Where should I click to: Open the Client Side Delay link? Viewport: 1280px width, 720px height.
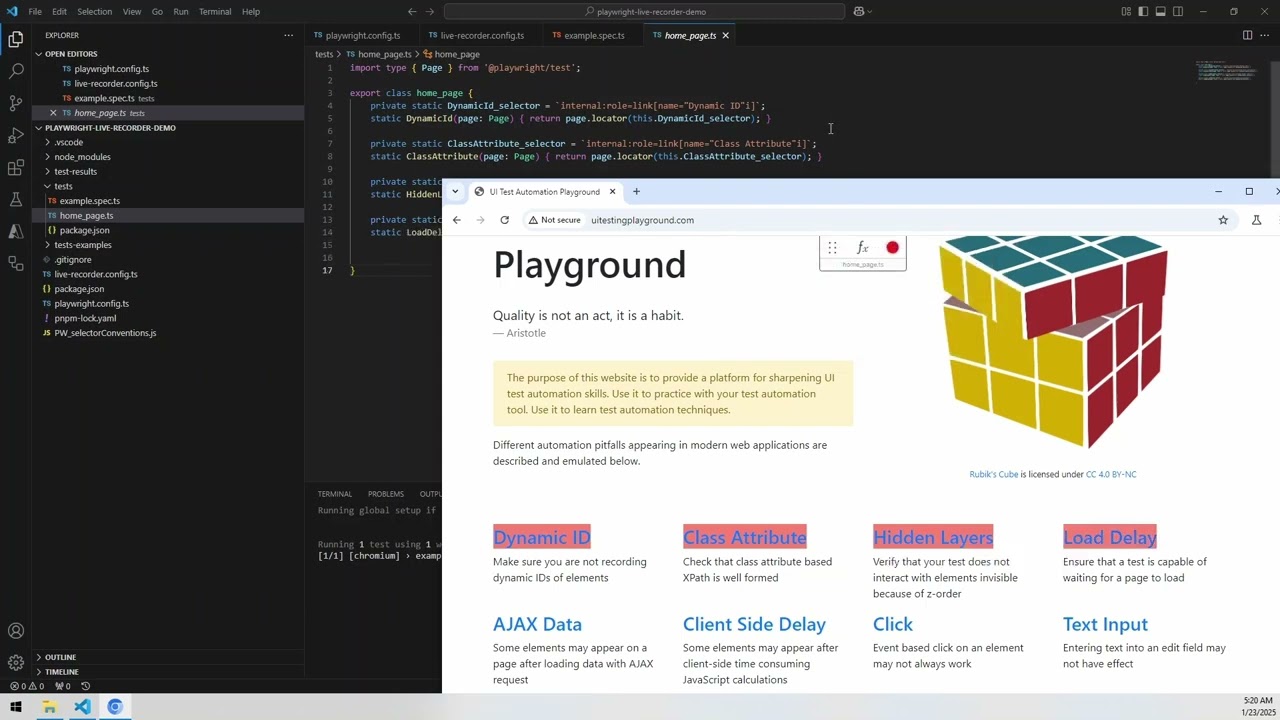(754, 624)
